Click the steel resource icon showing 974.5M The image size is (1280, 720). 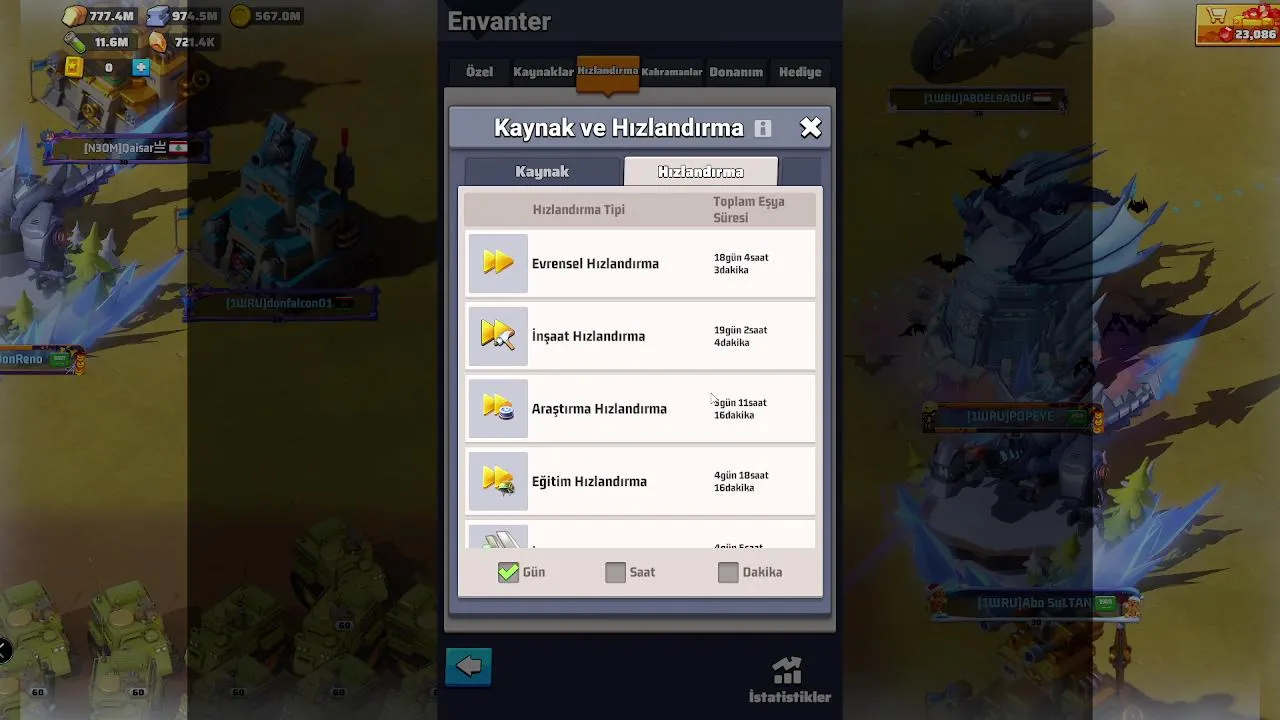[x=158, y=16]
